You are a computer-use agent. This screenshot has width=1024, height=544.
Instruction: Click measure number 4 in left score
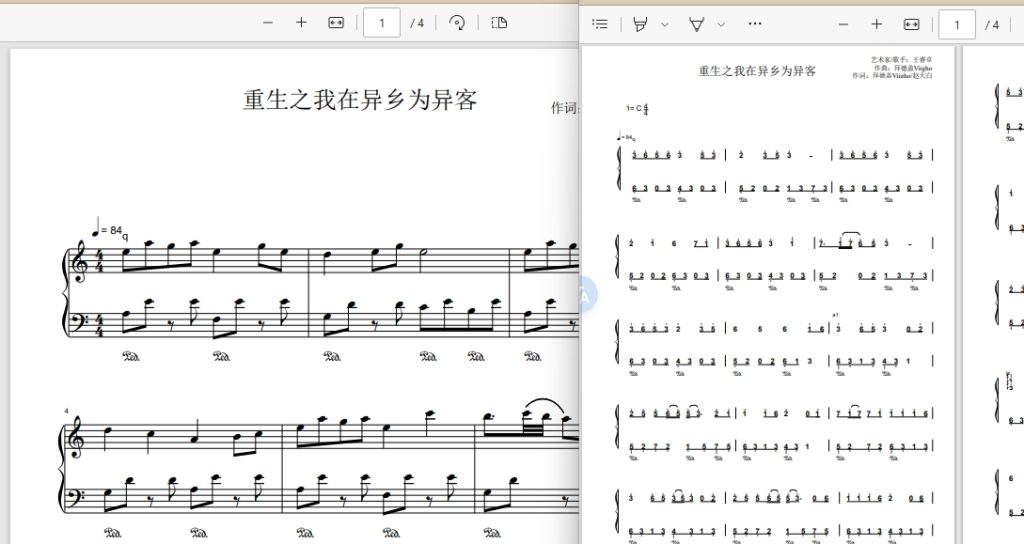click(67, 411)
